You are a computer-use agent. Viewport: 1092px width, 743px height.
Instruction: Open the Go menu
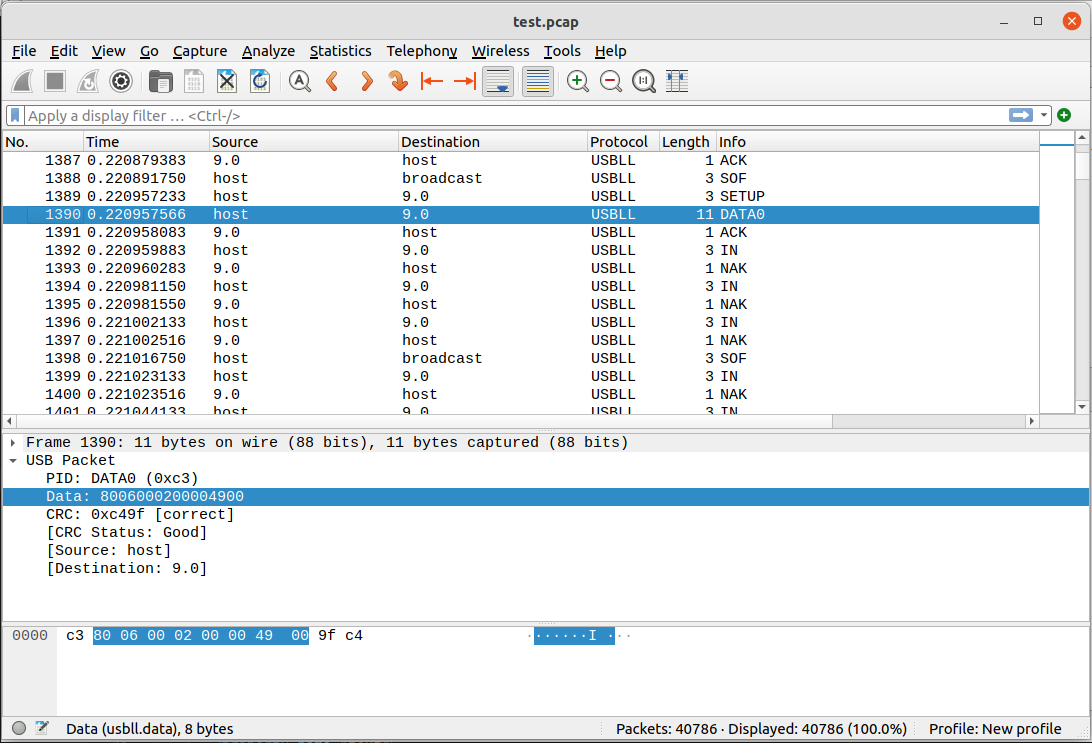149,51
